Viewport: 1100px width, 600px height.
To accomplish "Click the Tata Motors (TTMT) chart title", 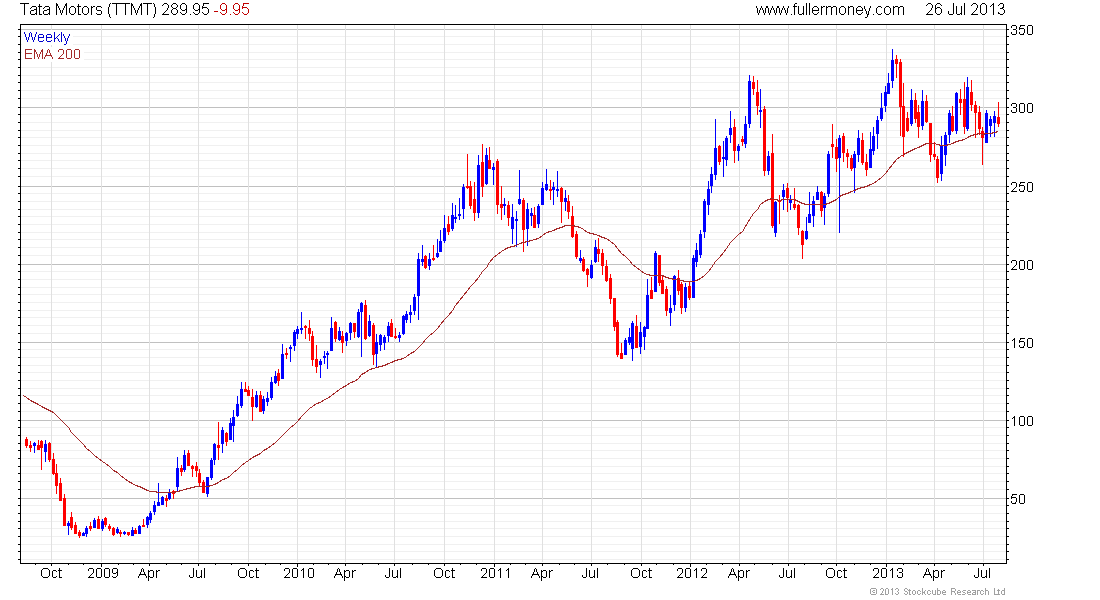I will tap(88, 10).
